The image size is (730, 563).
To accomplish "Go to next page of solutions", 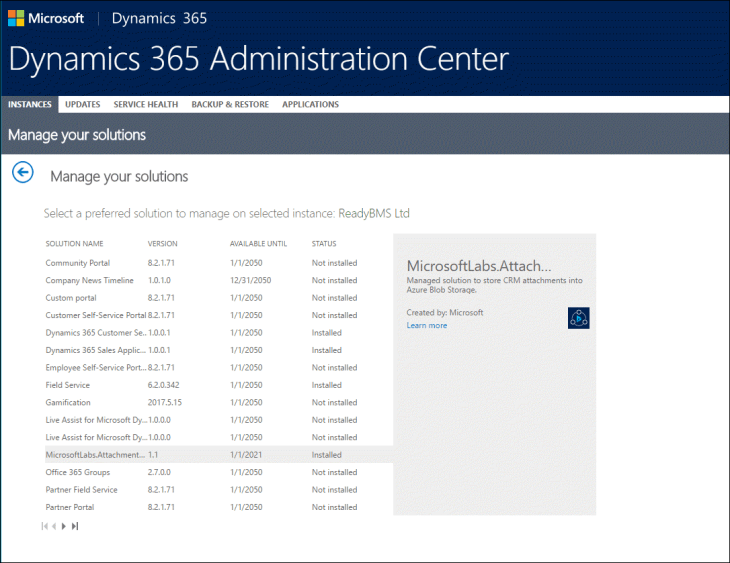I will [64, 526].
